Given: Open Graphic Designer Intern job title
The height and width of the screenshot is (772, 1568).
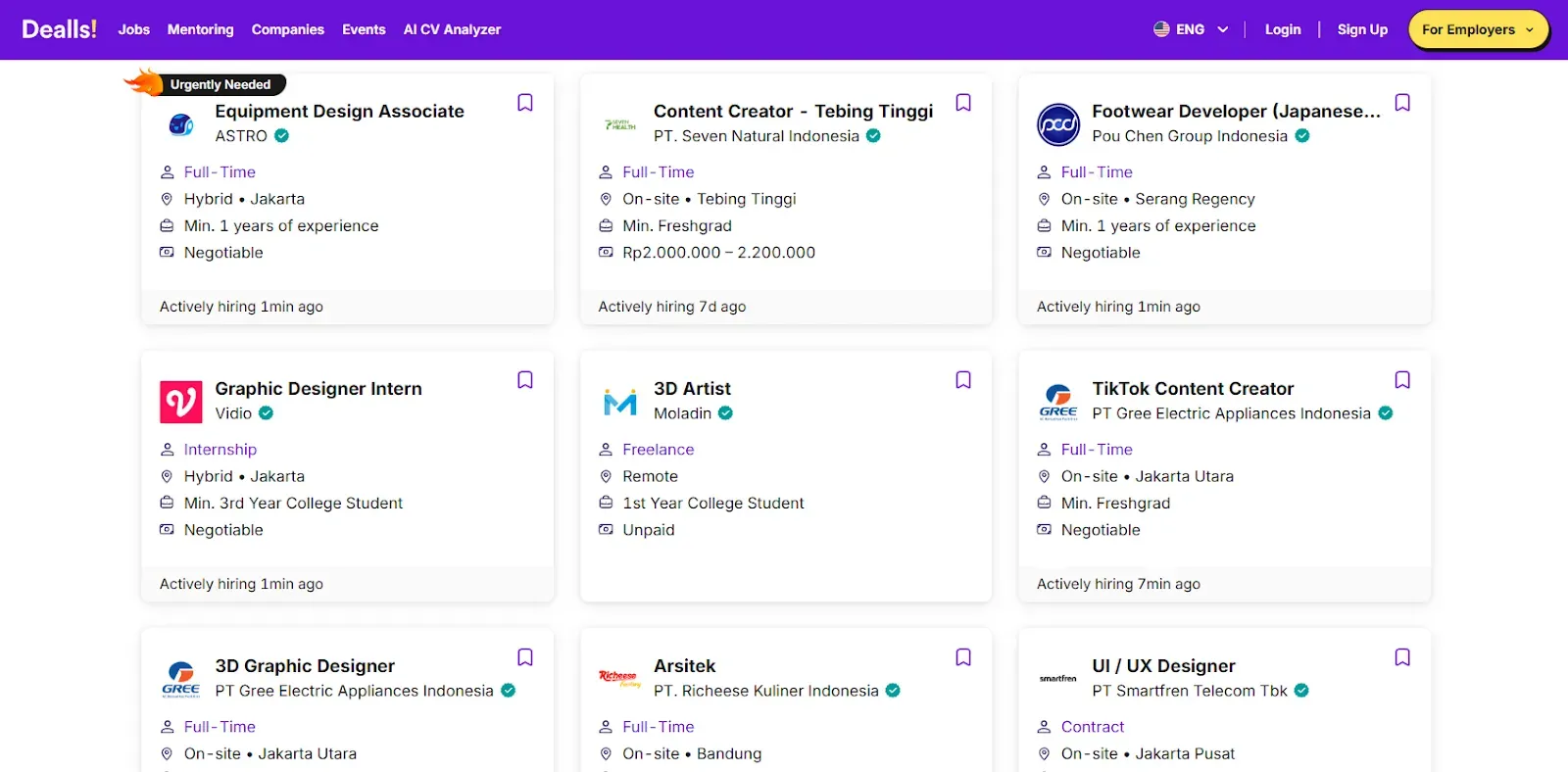Looking at the screenshot, I should point(318,389).
